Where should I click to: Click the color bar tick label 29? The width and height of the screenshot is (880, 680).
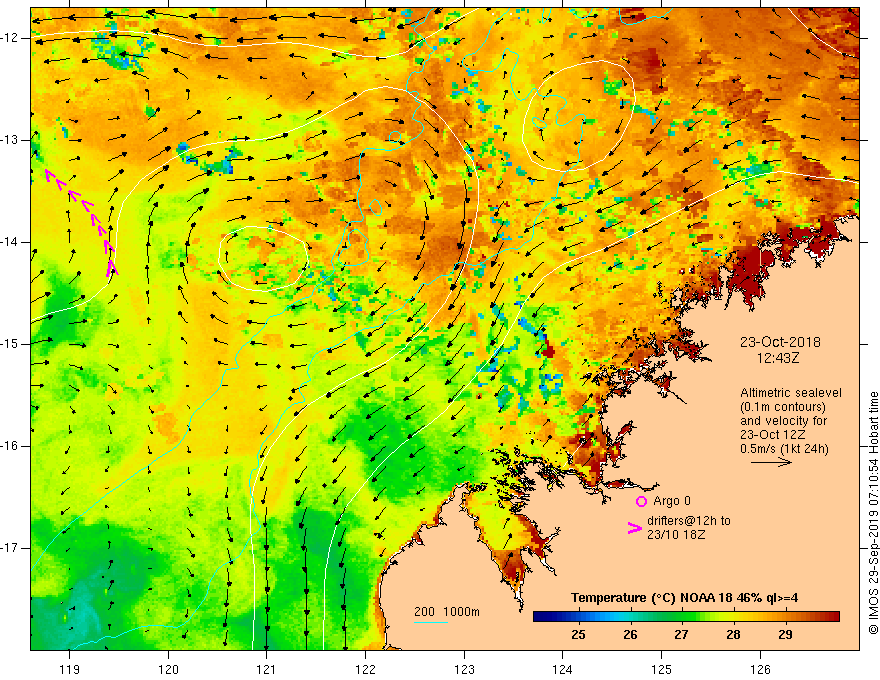point(785,635)
